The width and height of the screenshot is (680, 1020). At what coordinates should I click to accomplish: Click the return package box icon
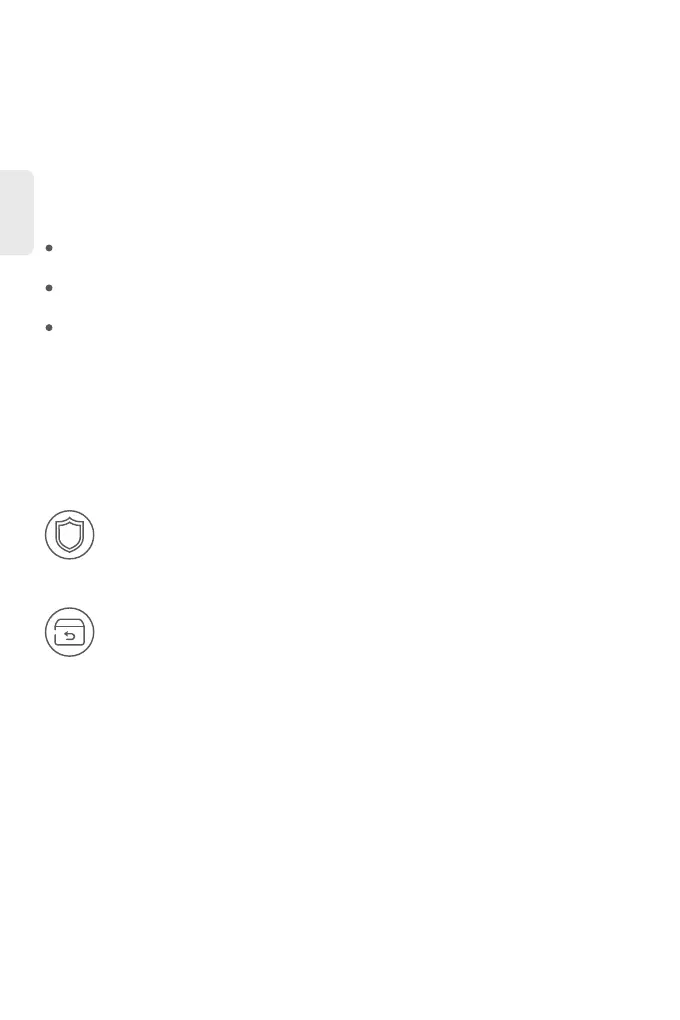point(70,632)
